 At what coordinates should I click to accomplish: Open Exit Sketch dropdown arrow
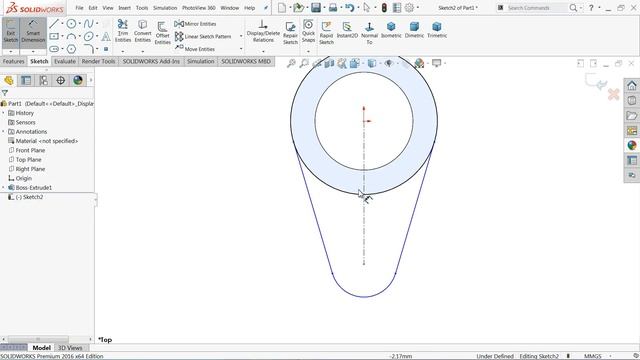click(11, 52)
